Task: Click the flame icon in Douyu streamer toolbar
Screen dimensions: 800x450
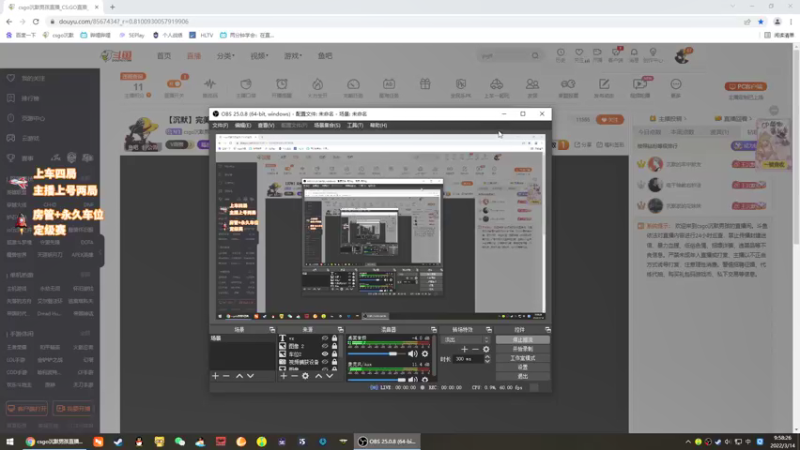Action: click(x=317, y=84)
